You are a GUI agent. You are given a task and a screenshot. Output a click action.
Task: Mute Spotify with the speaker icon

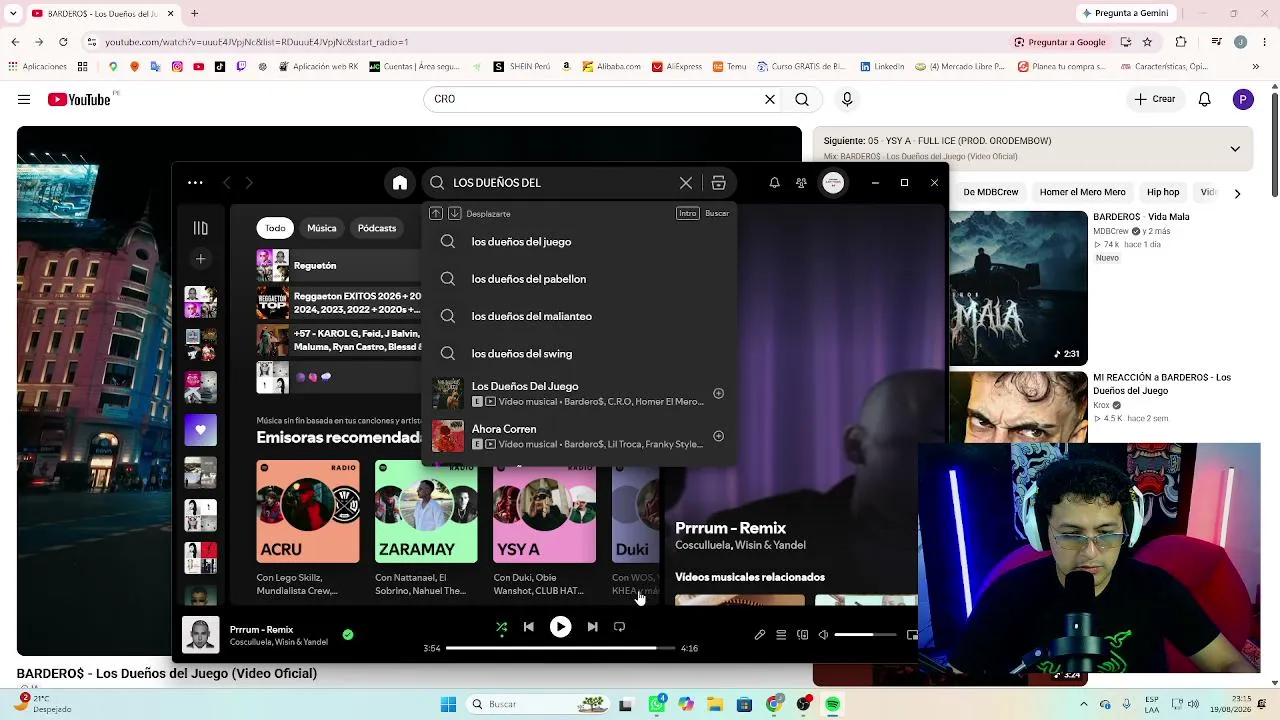823,635
